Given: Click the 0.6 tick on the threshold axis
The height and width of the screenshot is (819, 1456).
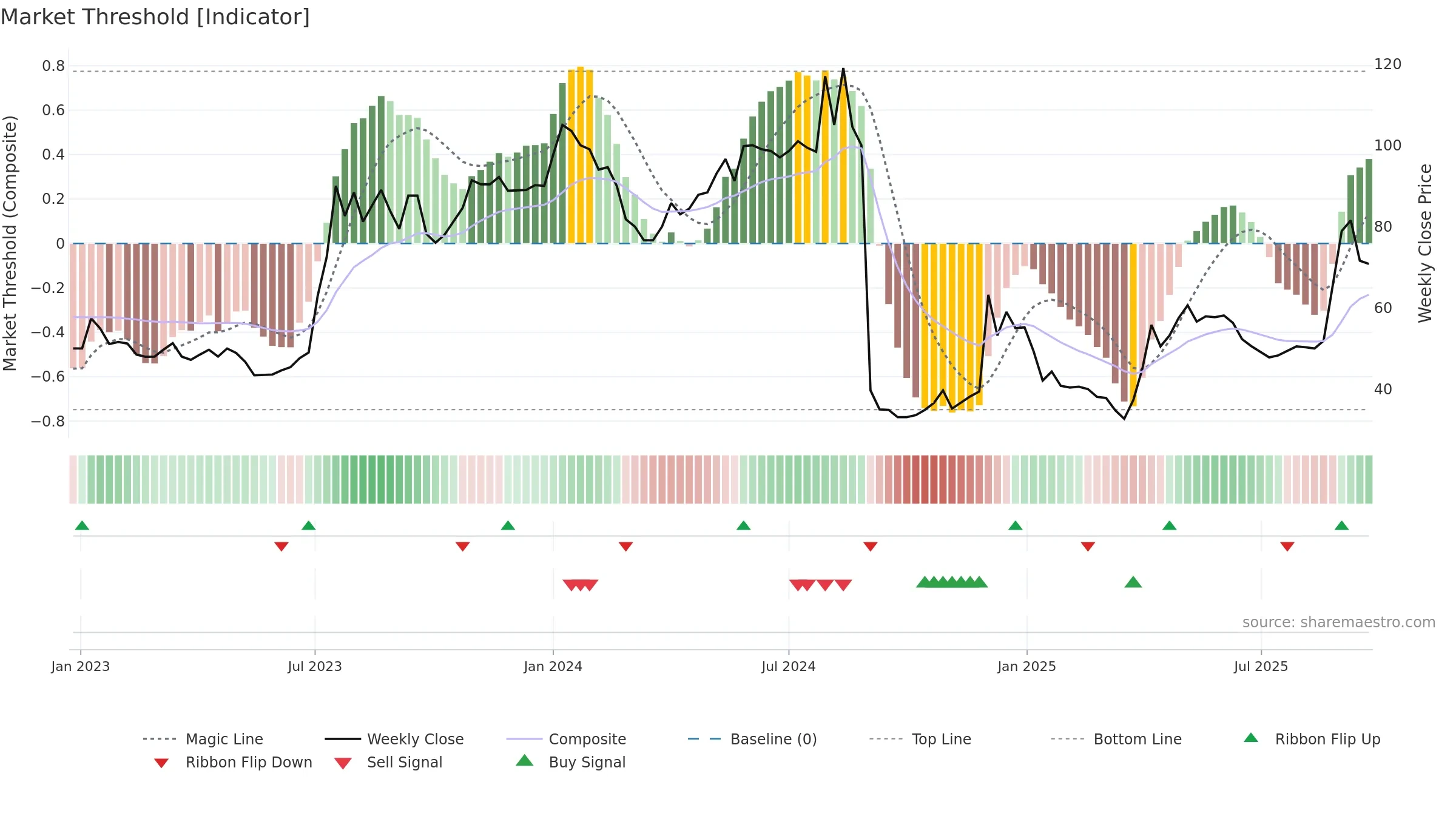Looking at the screenshot, I should [x=53, y=110].
